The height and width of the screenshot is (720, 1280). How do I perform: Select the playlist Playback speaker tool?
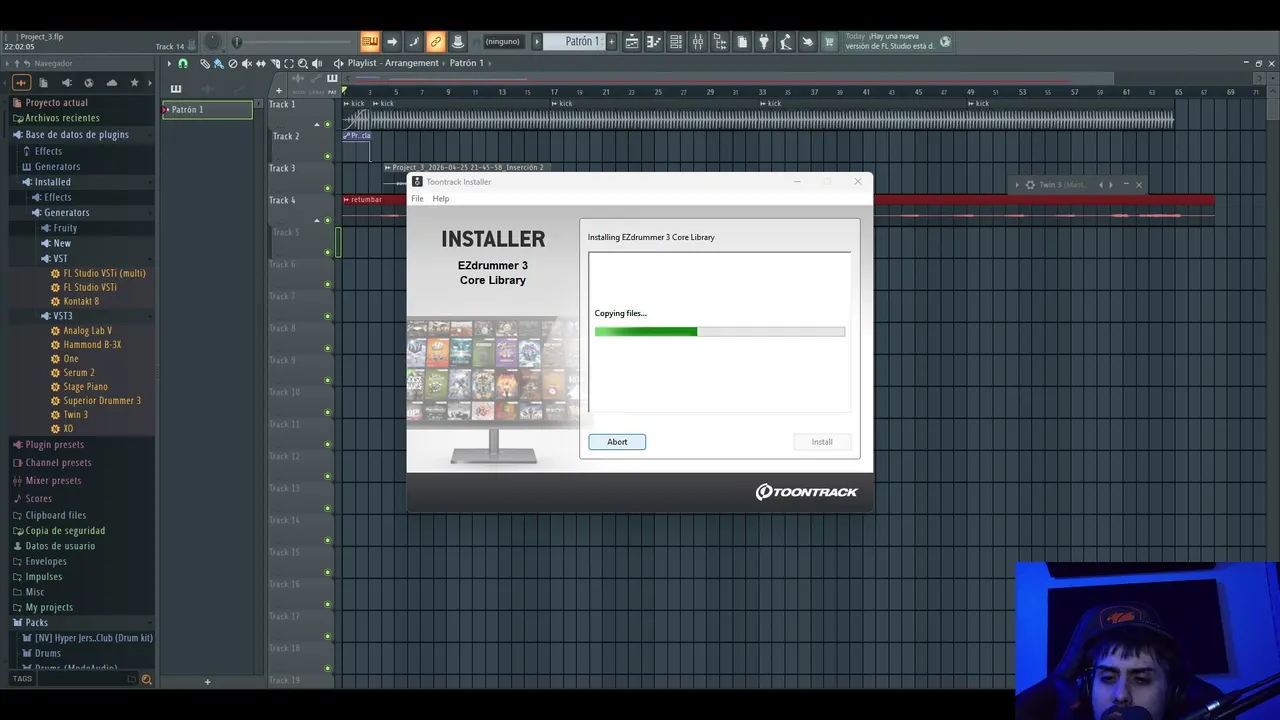click(x=317, y=63)
